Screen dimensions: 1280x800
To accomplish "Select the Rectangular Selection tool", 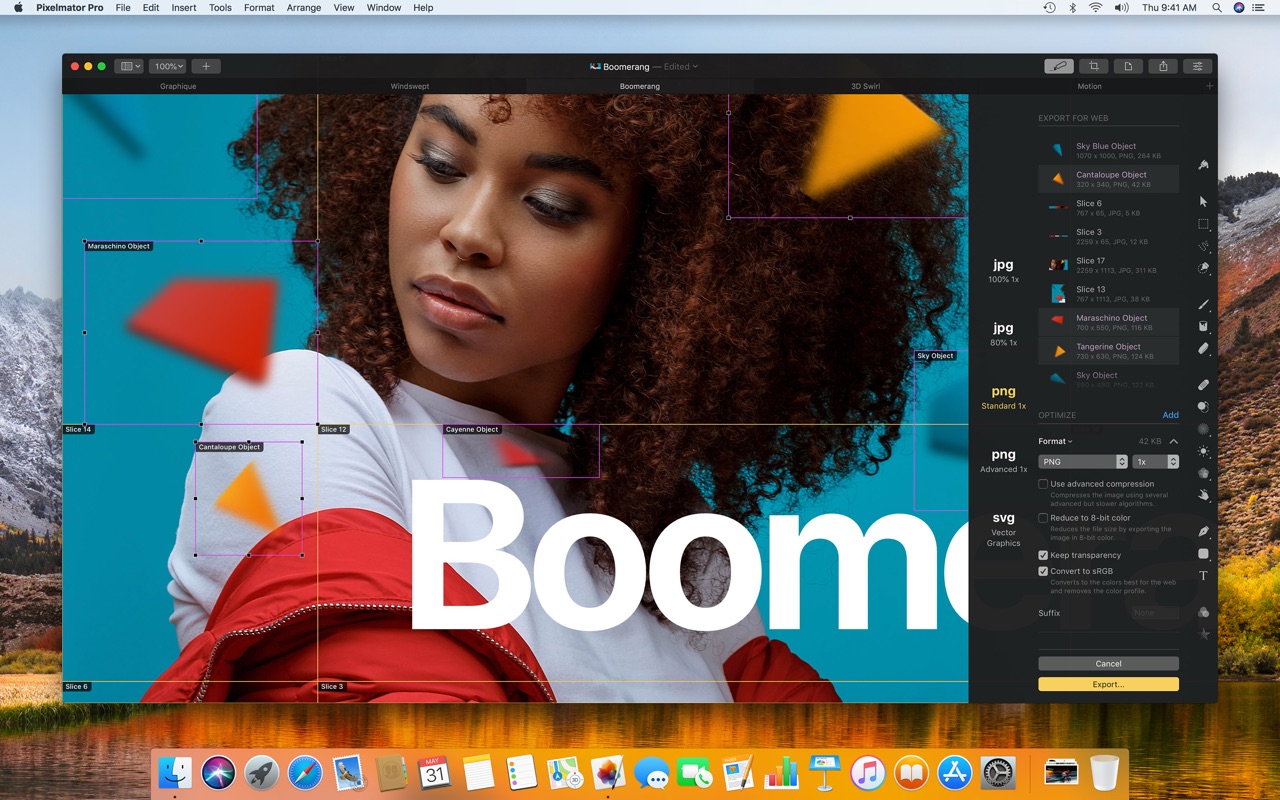I will 1203,224.
